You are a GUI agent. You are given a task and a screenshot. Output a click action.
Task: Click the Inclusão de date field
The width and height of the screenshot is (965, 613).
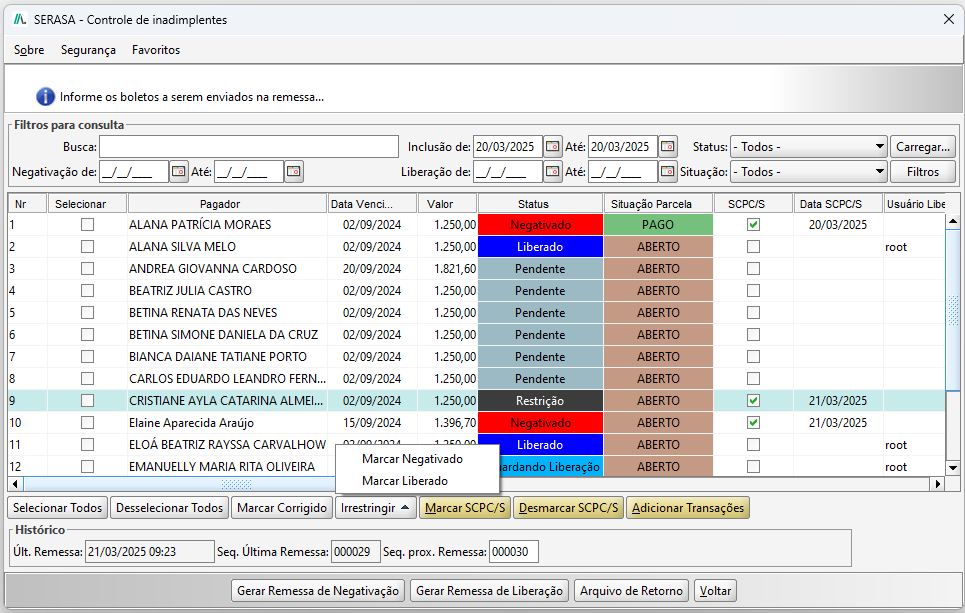[508, 146]
